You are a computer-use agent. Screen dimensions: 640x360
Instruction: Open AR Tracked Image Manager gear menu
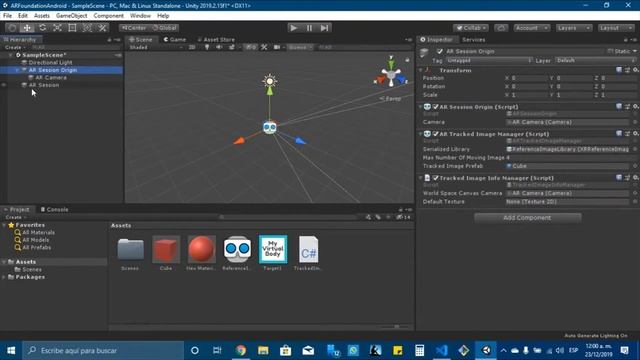[636, 133]
